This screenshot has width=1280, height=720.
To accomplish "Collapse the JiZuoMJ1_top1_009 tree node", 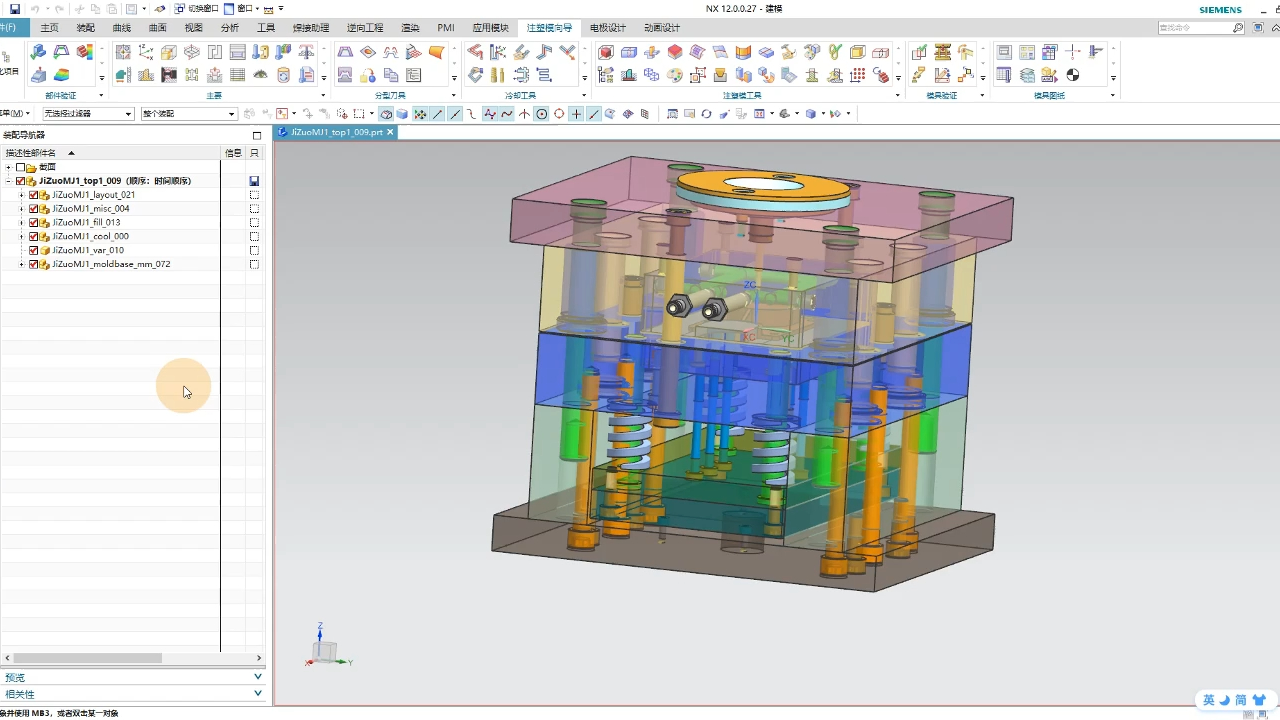I will pyautogui.click(x=8, y=181).
